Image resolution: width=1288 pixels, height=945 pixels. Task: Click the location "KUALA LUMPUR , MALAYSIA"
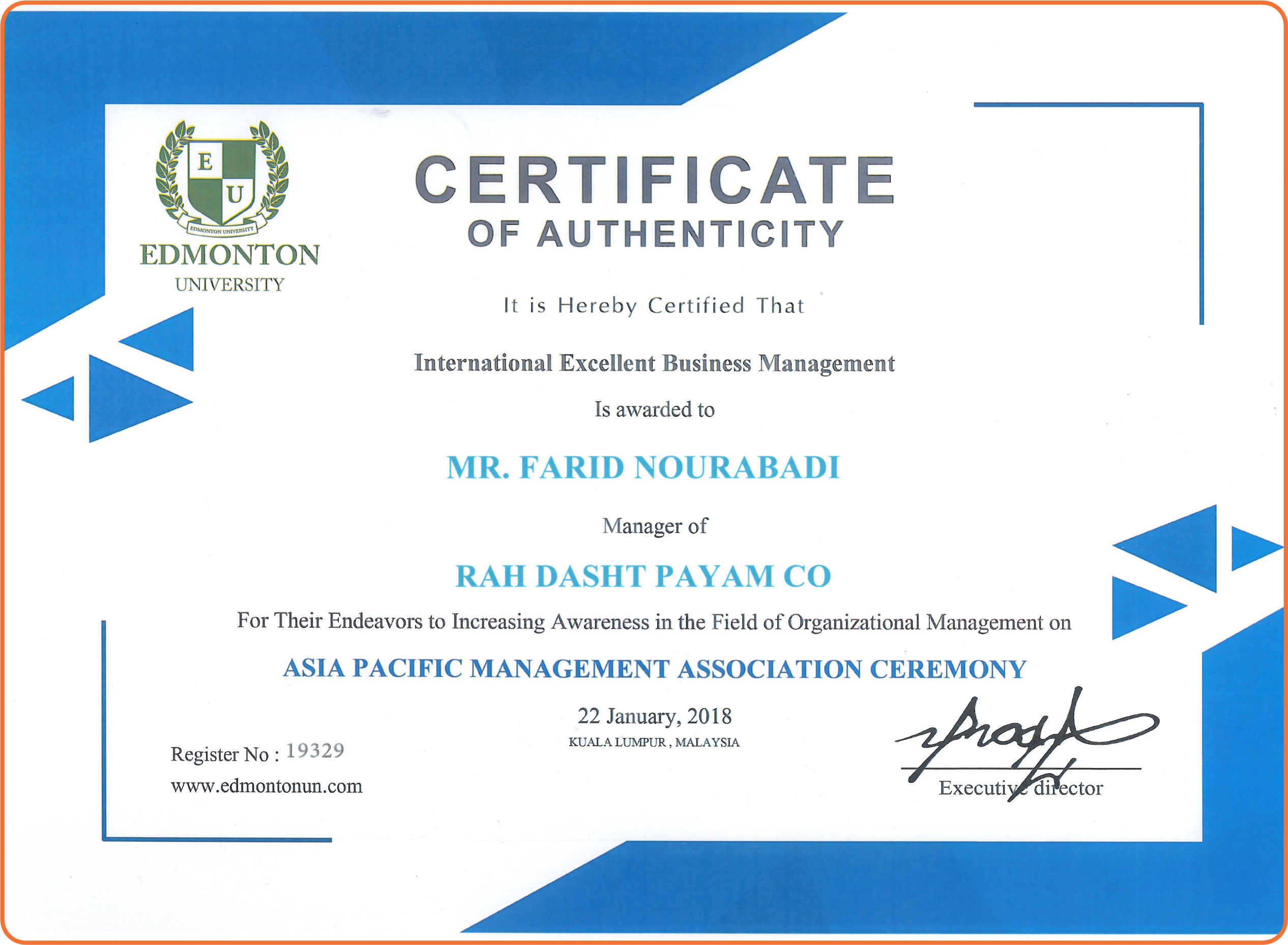click(654, 743)
